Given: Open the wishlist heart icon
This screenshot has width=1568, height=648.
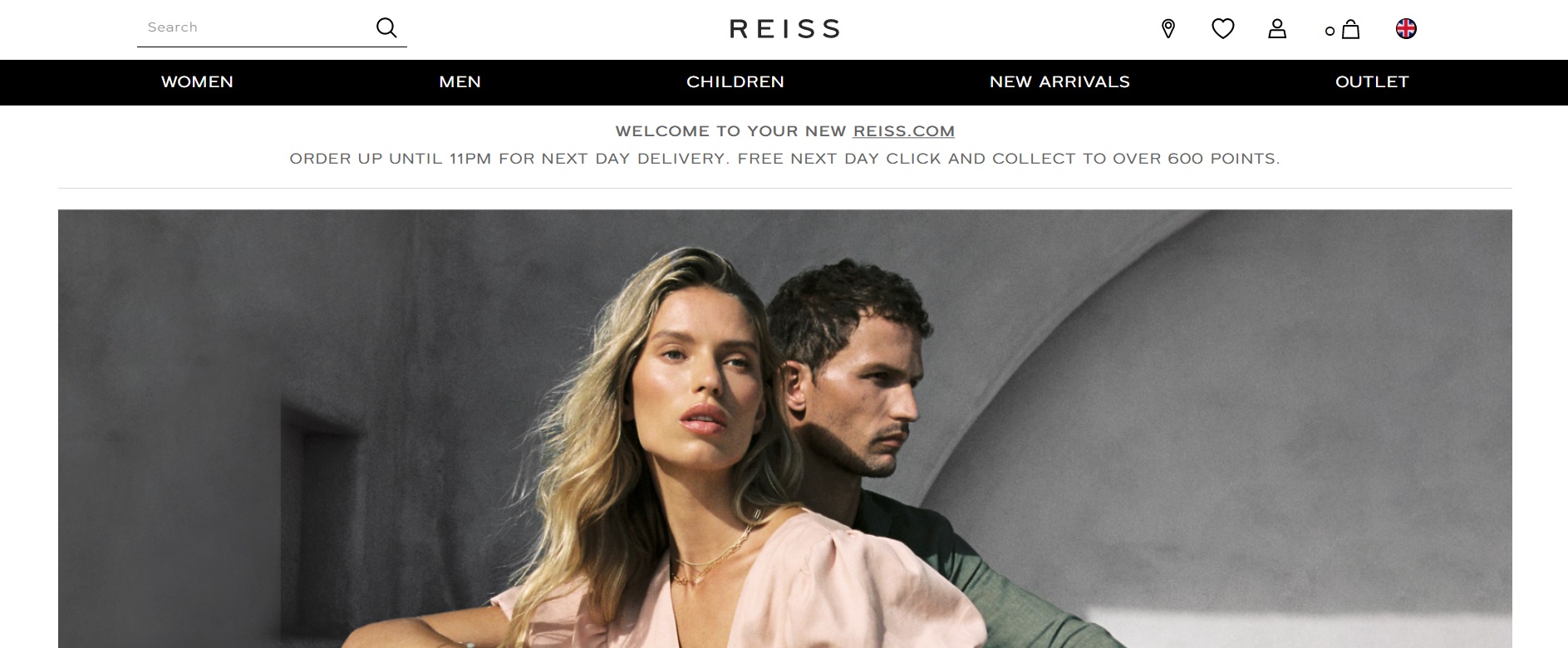Looking at the screenshot, I should [1223, 29].
